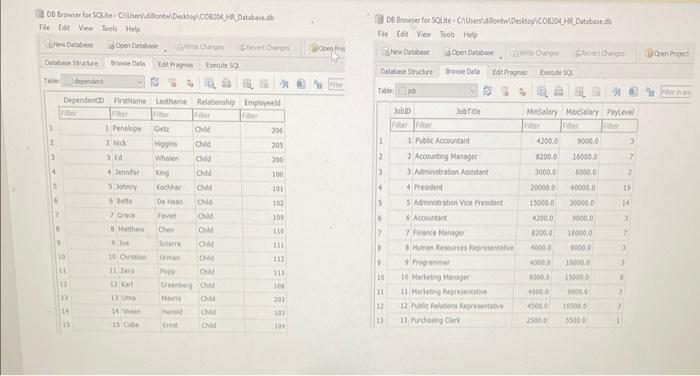Select the Purchasing Clerk job title cell
Image resolution: width=700 pixels, height=376 pixels.
461,321
